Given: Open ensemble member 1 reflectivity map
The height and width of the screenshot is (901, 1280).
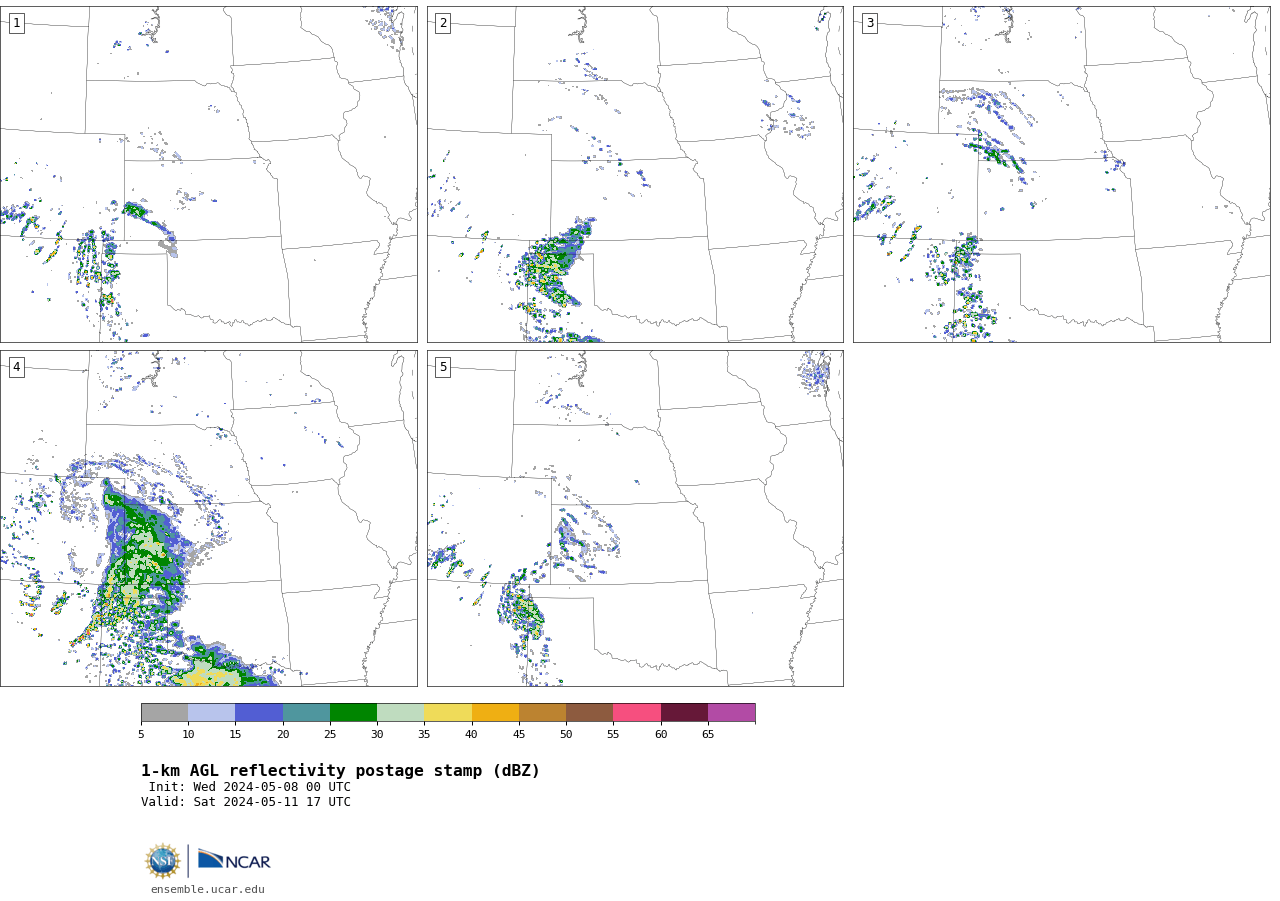Looking at the screenshot, I should coord(208,174).
